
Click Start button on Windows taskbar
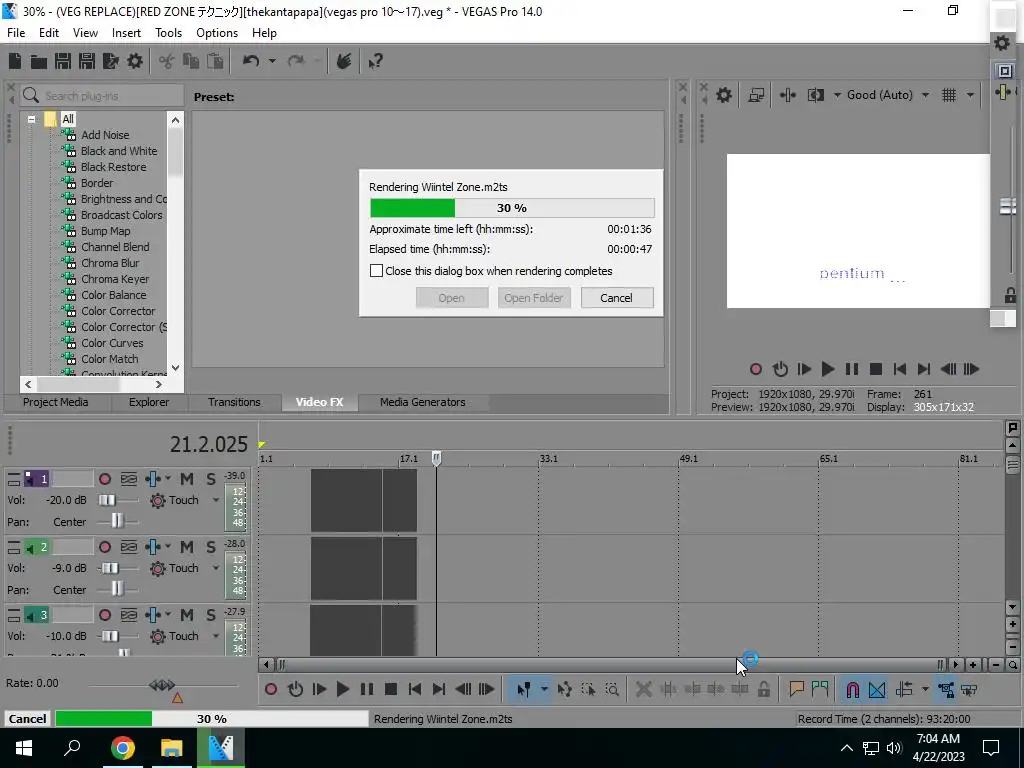[24, 748]
